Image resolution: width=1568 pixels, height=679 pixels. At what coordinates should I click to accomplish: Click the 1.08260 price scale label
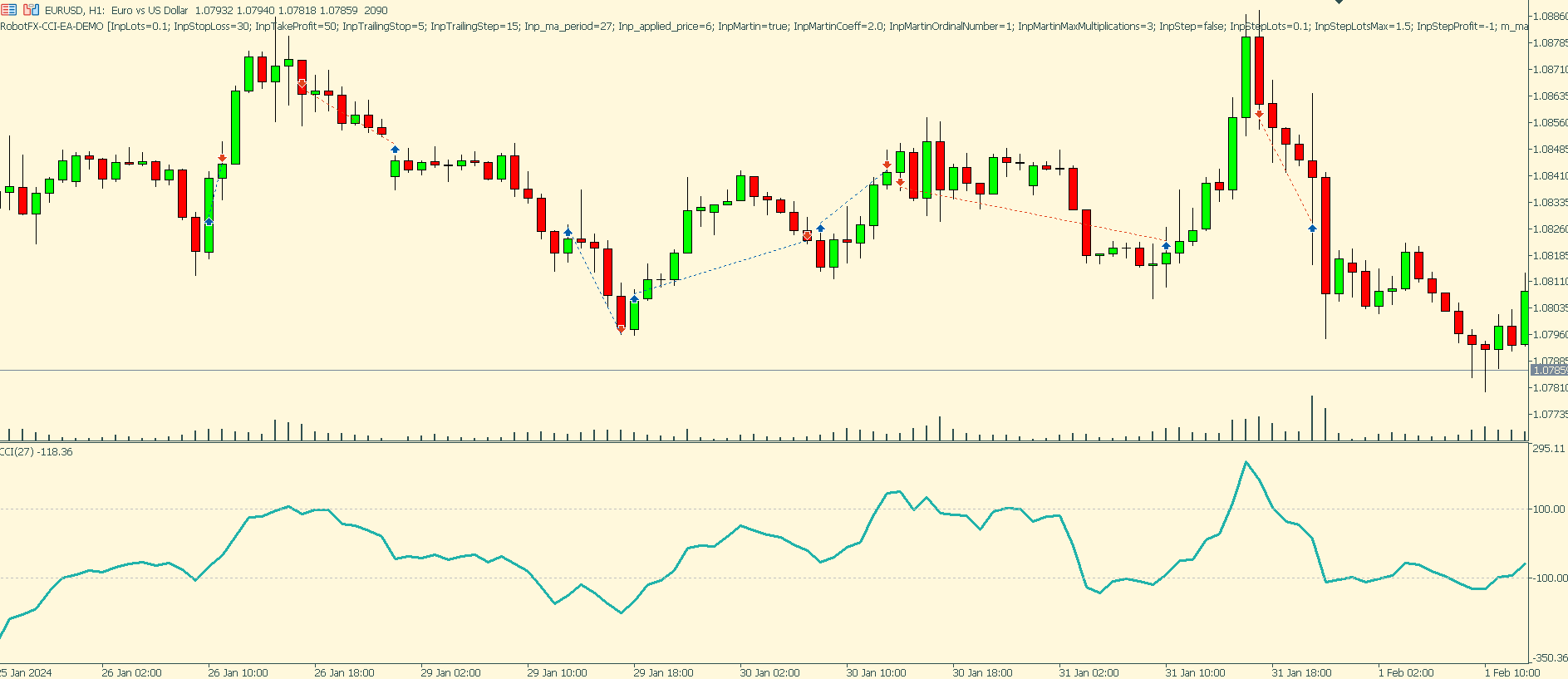click(1549, 229)
